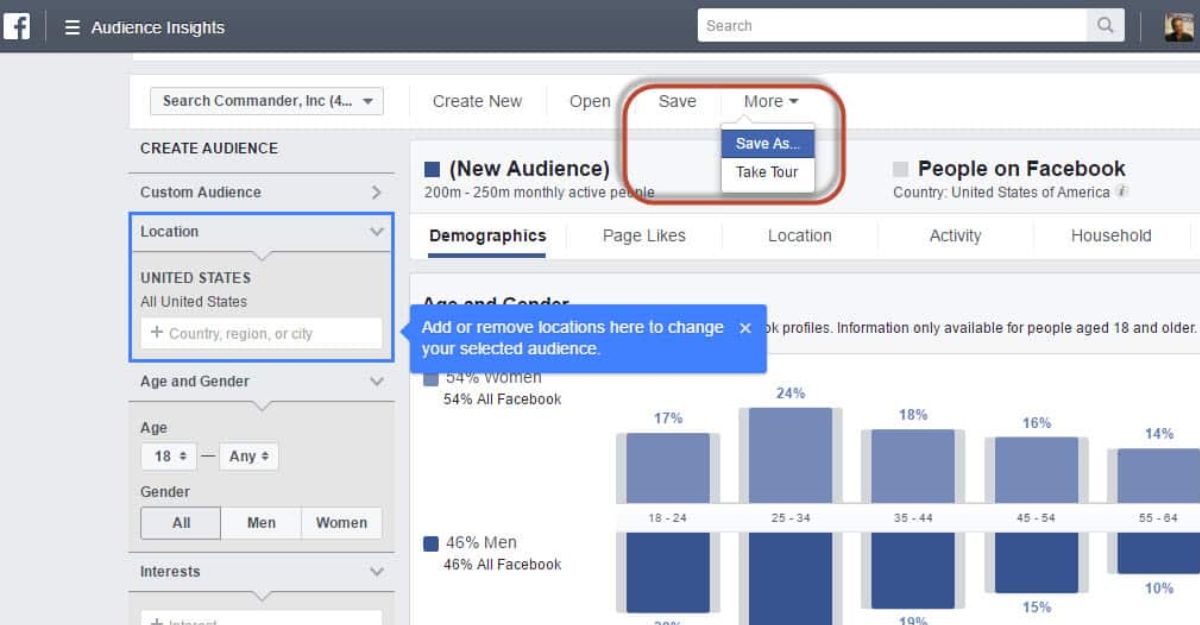The height and width of the screenshot is (625, 1200).
Task: Click the (New Audience) heading
Action: [529, 169]
